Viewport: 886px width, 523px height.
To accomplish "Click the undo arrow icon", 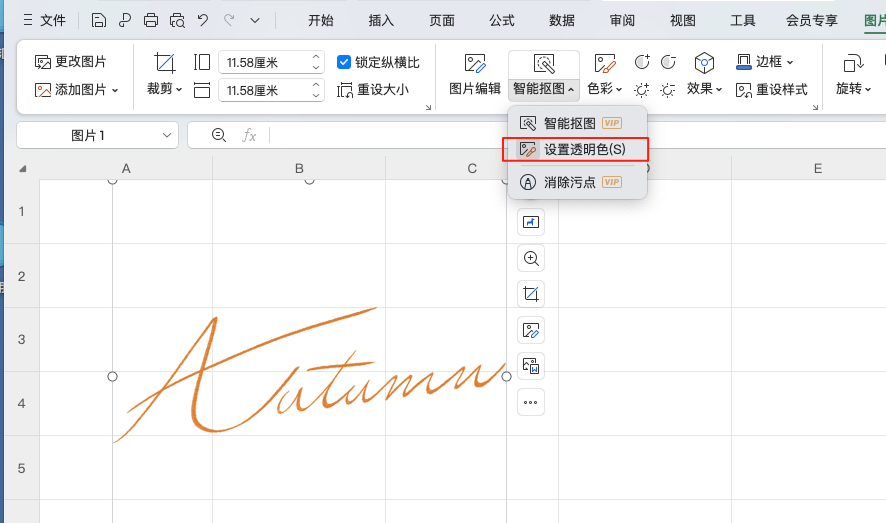I will coord(203,20).
